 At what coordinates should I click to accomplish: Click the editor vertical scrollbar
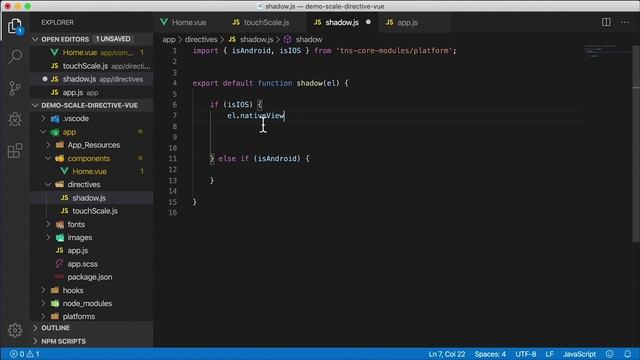[x=636, y=143]
